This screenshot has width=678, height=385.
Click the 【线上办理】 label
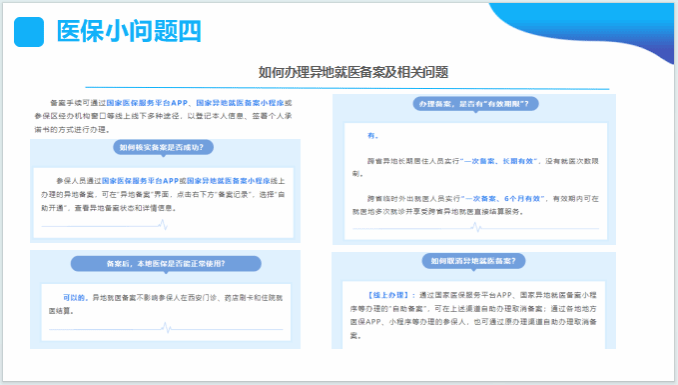point(388,295)
